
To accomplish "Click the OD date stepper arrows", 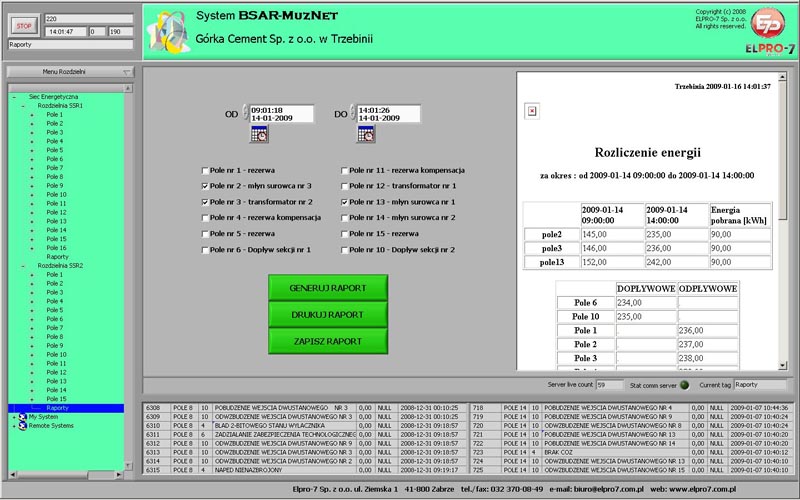I will coord(245,111).
